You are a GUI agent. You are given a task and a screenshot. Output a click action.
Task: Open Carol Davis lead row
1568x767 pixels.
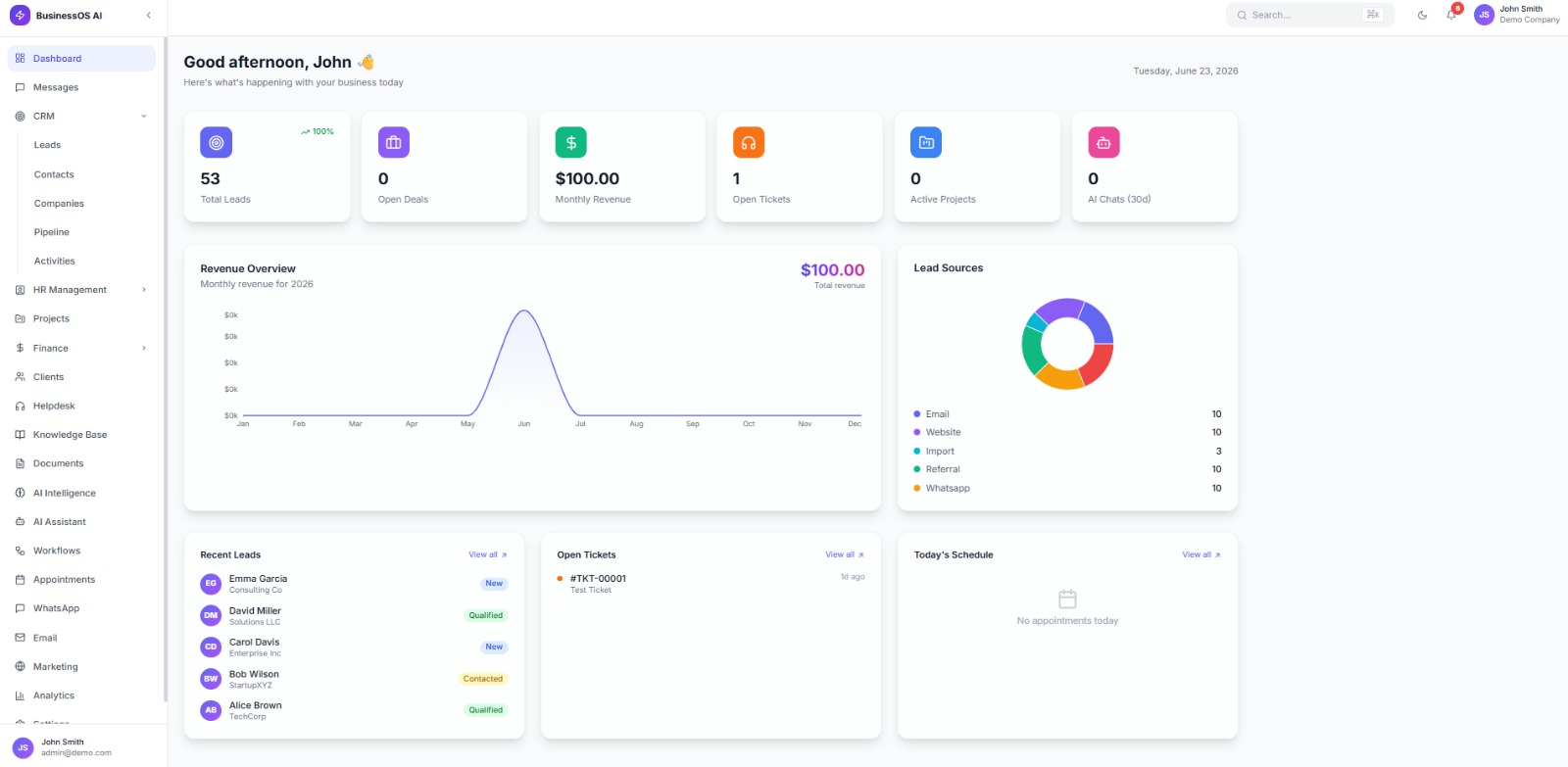click(x=354, y=647)
